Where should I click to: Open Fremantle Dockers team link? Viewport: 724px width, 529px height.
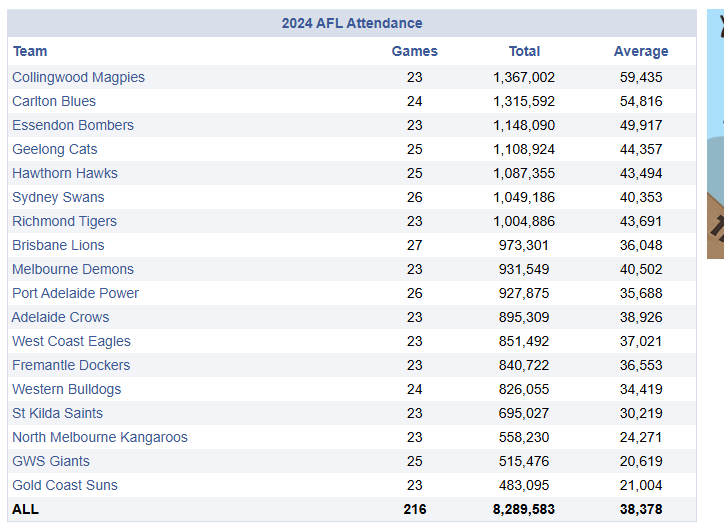71,365
